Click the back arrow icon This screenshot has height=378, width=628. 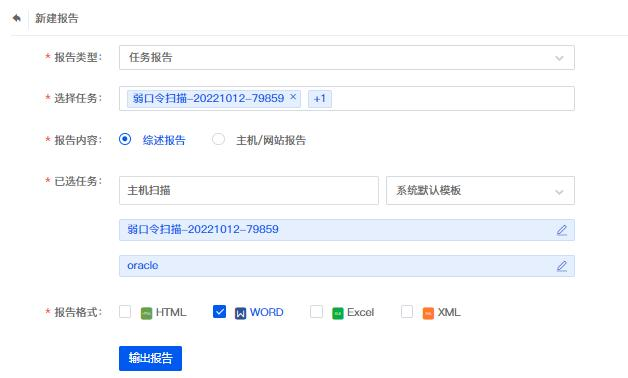[x=16, y=18]
